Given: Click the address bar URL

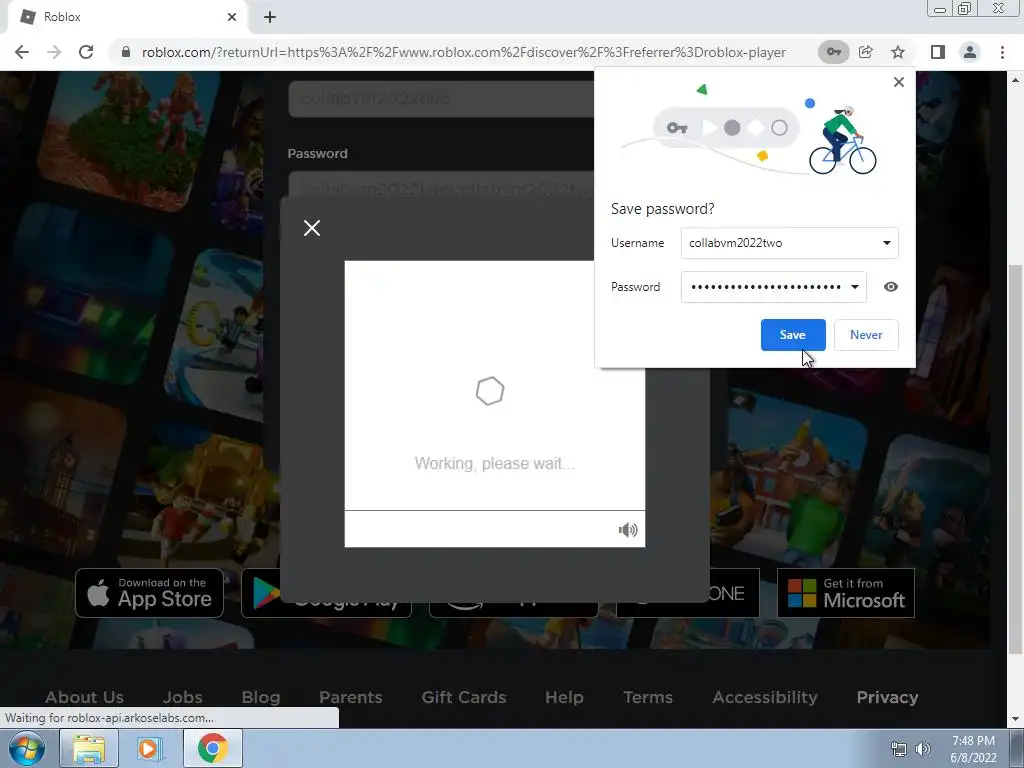Looking at the screenshot, I should (464, 52).
